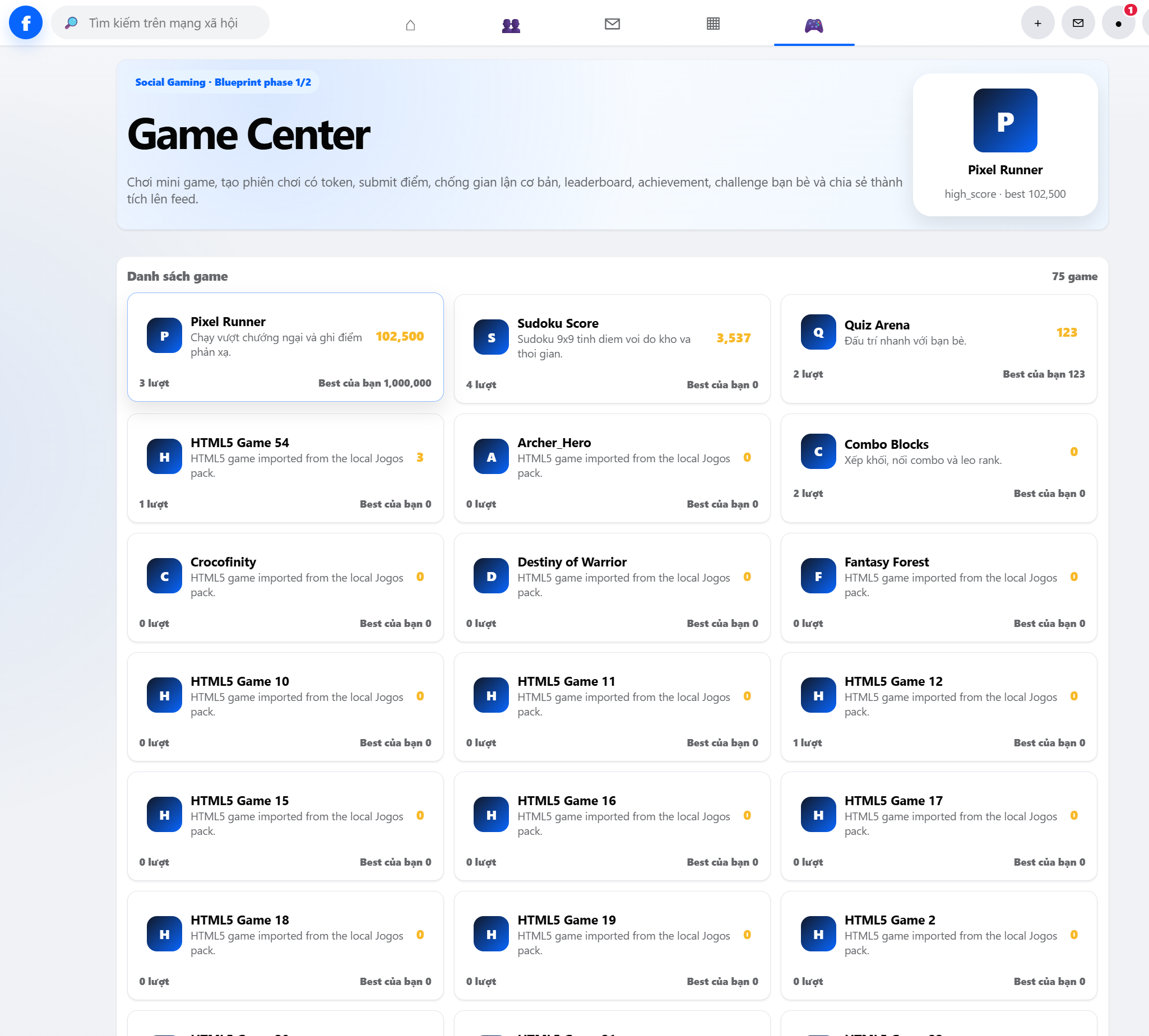Click 'Best của bạn 123' text
1149x1036 pixels.
1043,374
